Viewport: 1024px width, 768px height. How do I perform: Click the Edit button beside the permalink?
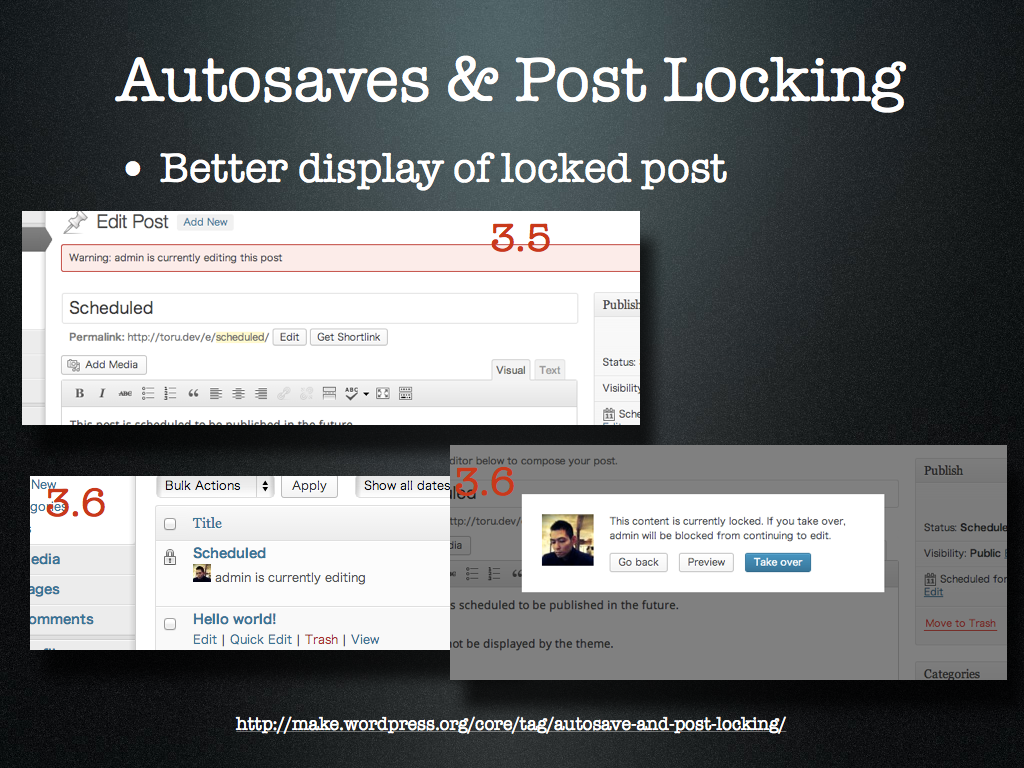(289, 337)
